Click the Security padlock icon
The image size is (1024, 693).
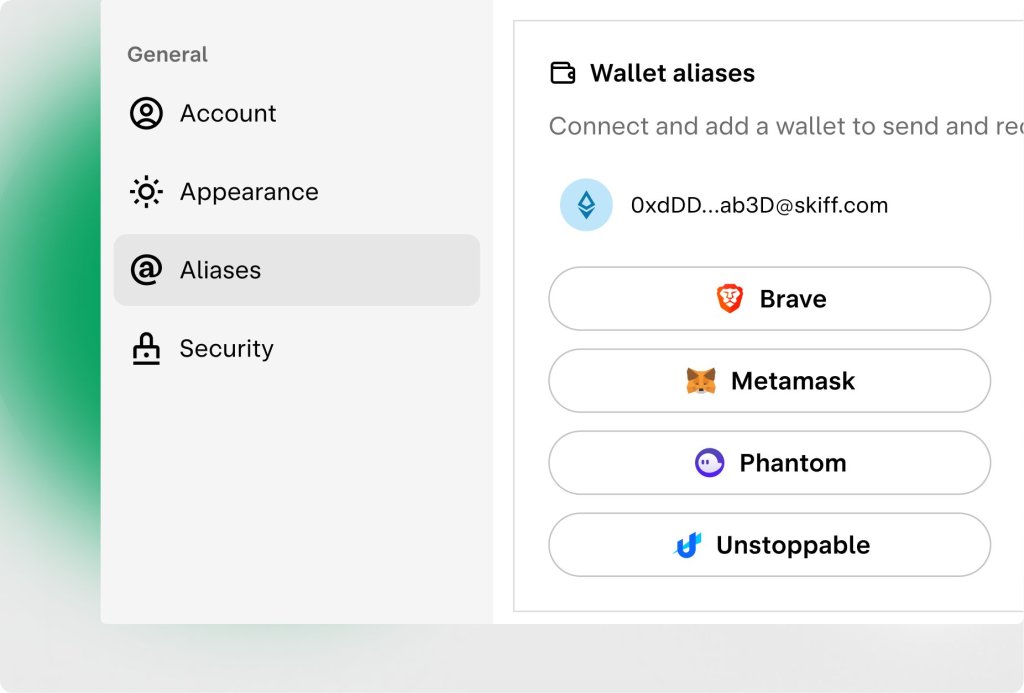[x=146, y=349]
